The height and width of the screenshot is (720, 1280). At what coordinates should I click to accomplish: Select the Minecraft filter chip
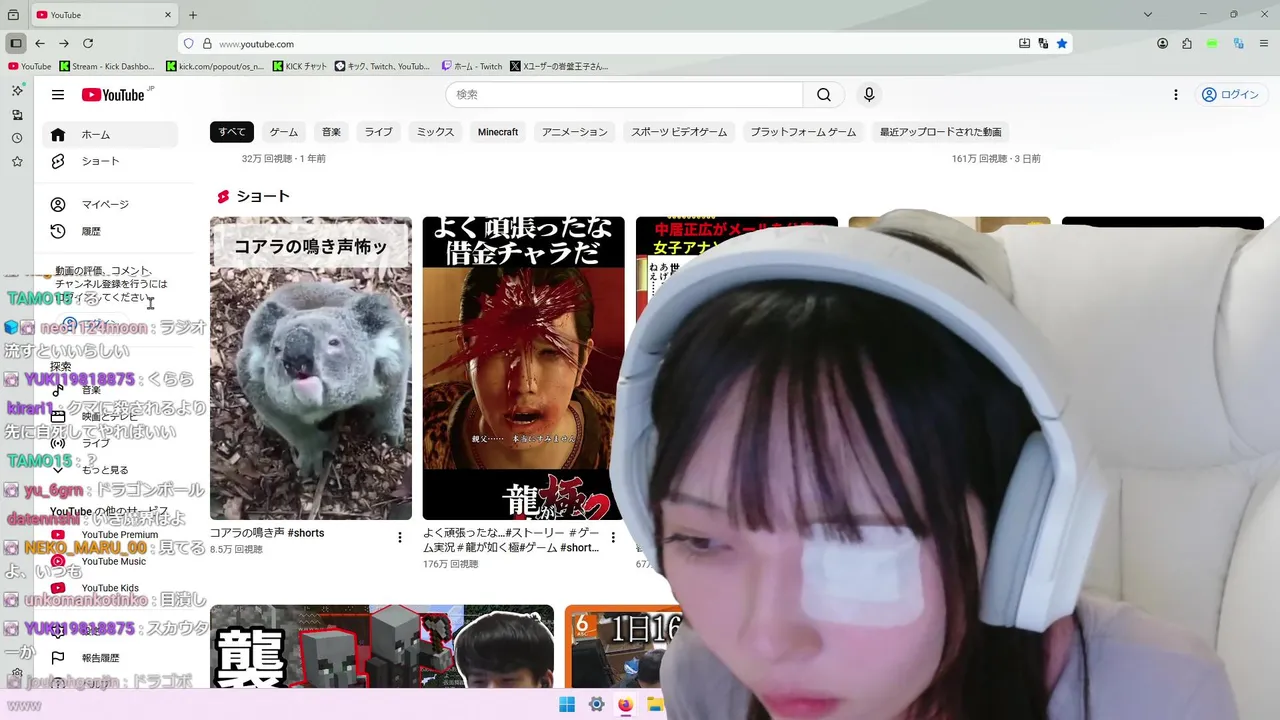tap(498, 132)
